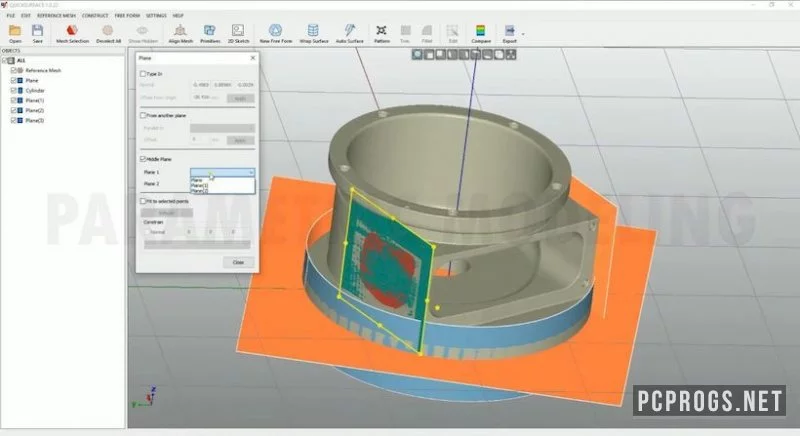Toggle the Plane(1) object checkbox
The image size is (800, 436).
[14, 100]
